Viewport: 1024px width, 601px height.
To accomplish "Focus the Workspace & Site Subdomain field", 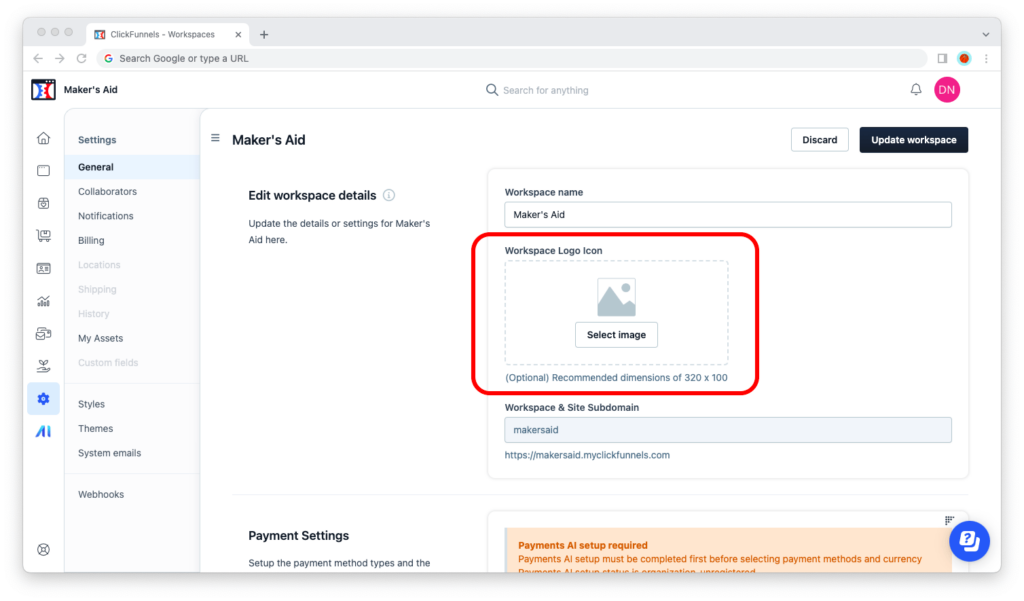I will [728, 430].
